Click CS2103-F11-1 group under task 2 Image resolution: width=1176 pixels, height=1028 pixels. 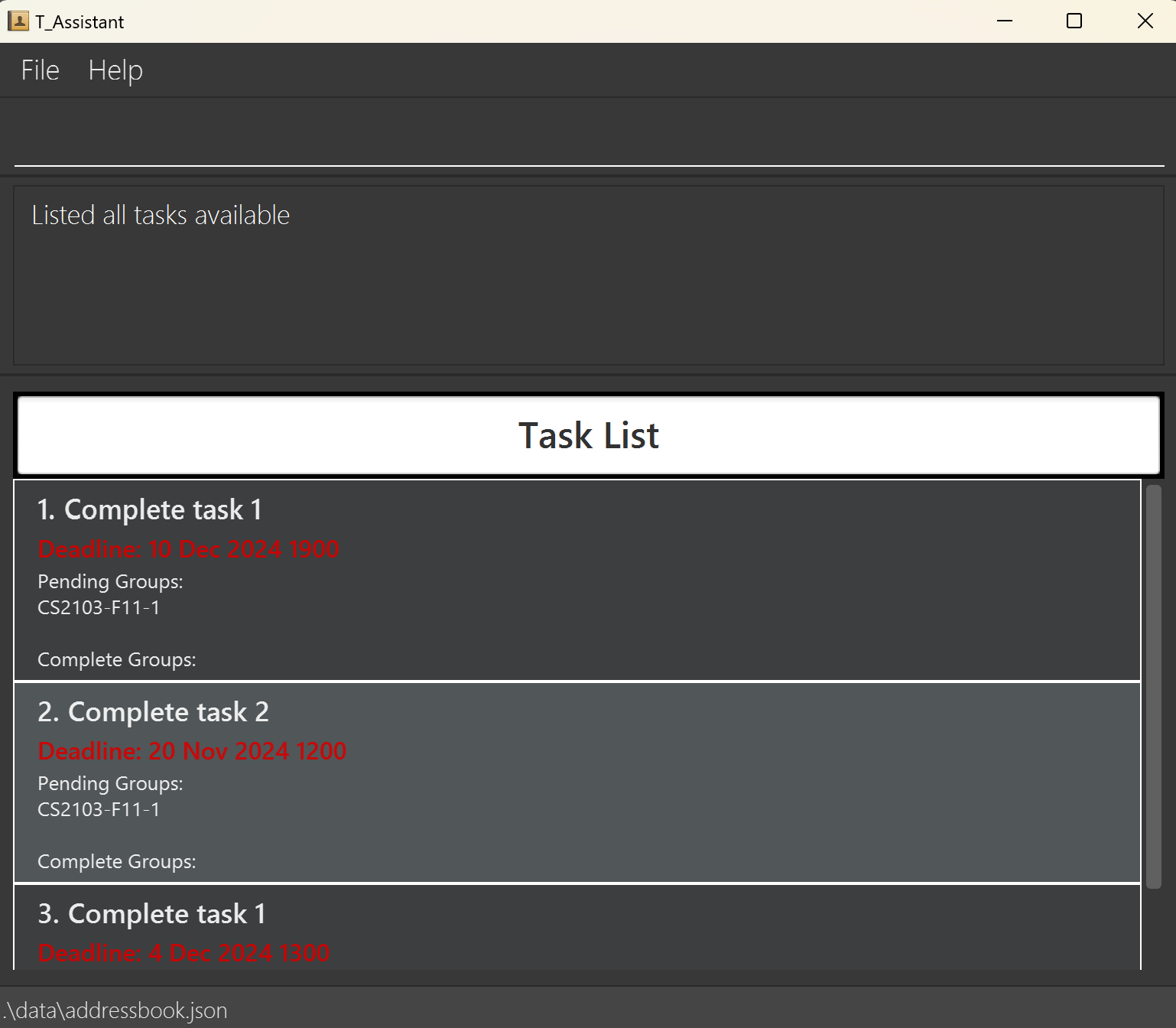99,809
